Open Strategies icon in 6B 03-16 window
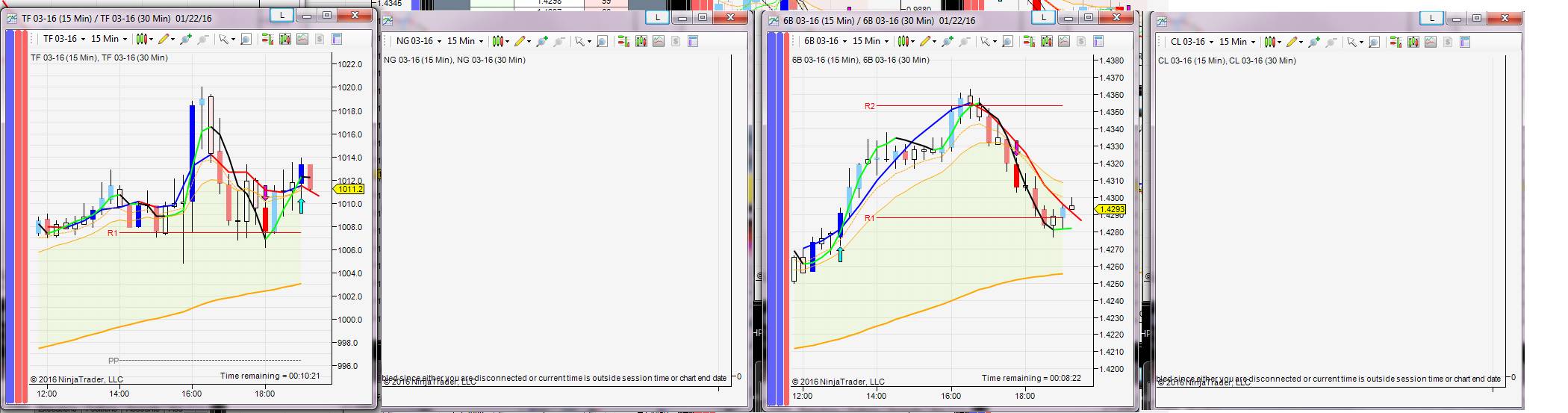This screenshot has width=1568, height=413. (1081, 41)
